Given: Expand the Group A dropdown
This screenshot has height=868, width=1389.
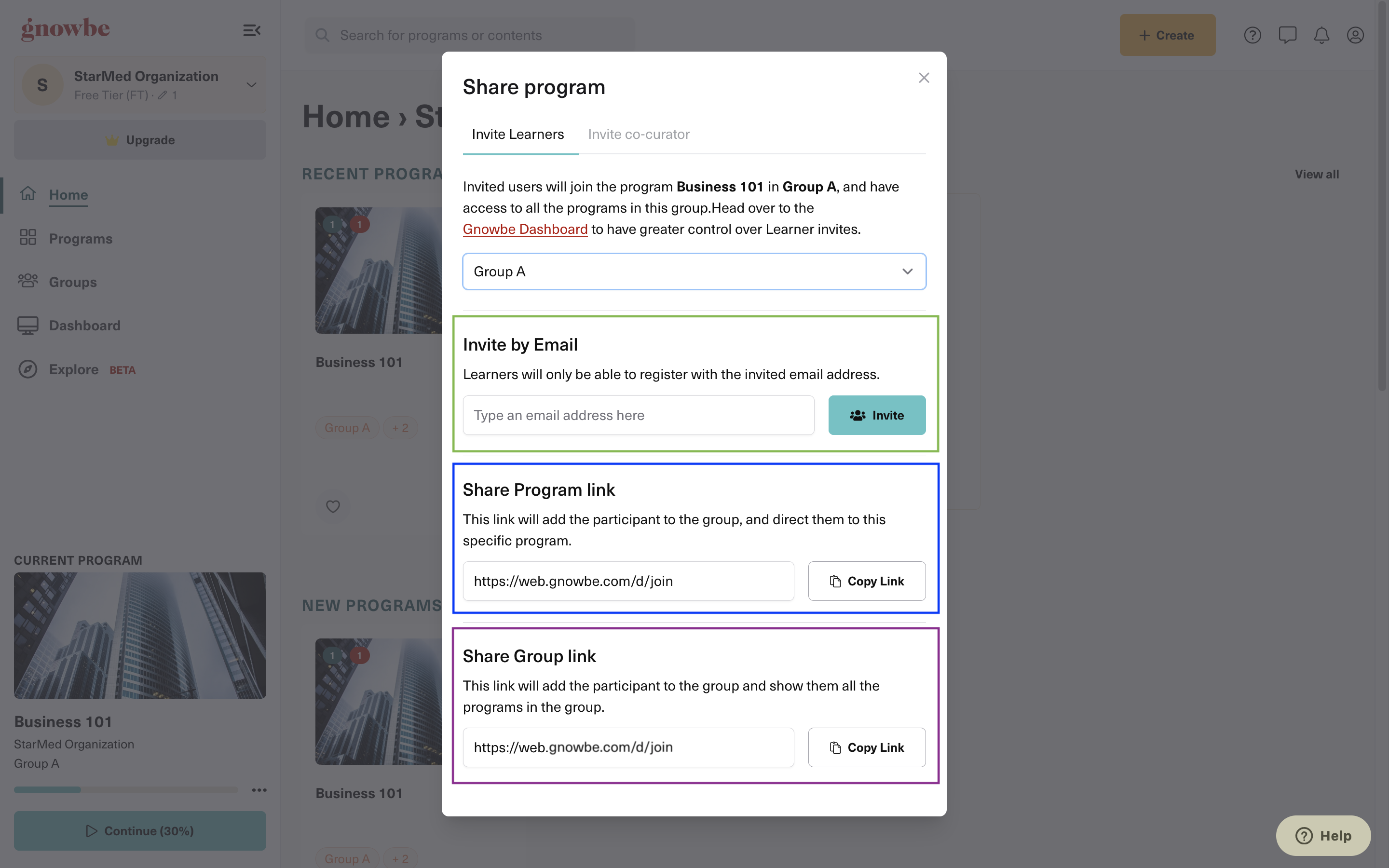Looking at the screenshot, I should click(694, 271).
